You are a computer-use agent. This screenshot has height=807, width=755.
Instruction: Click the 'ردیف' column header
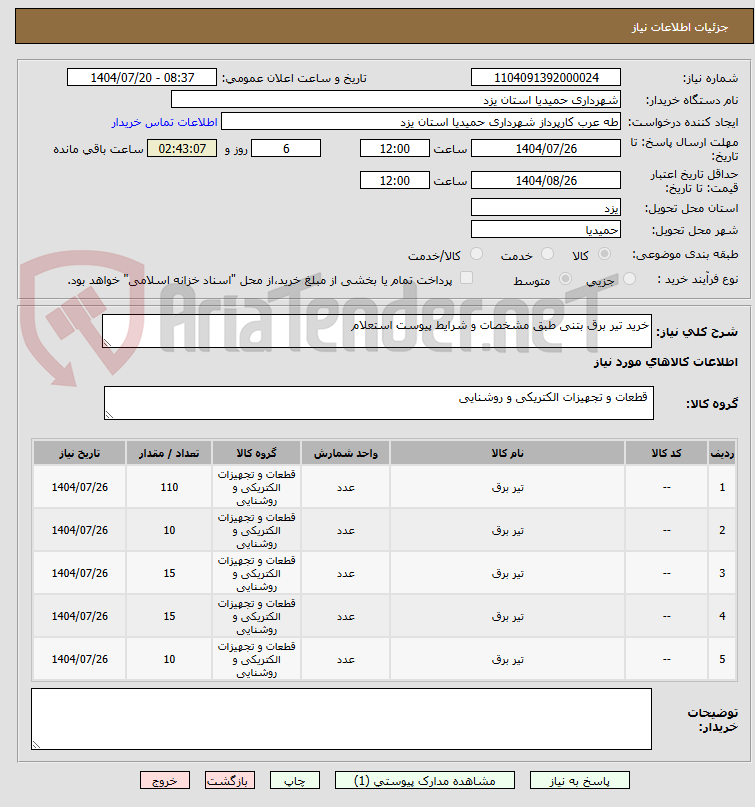(722, 453)
